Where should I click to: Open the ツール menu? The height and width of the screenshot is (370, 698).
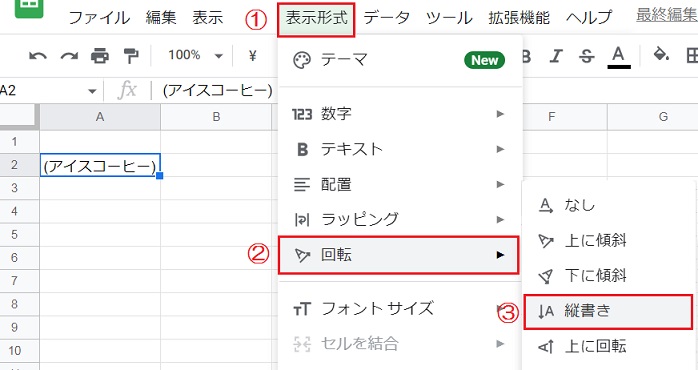(449, 18)
